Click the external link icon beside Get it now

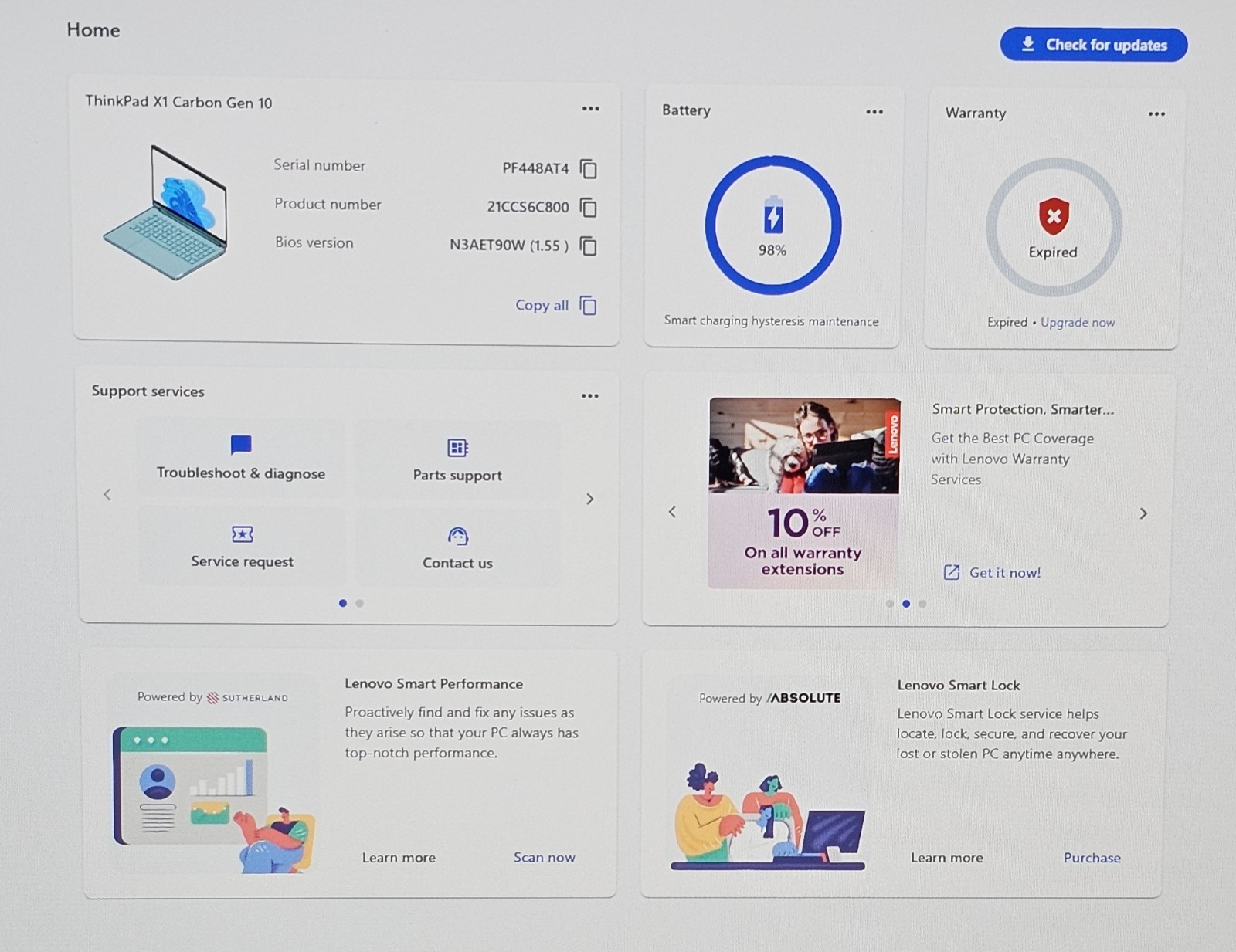tap(952, 572)
